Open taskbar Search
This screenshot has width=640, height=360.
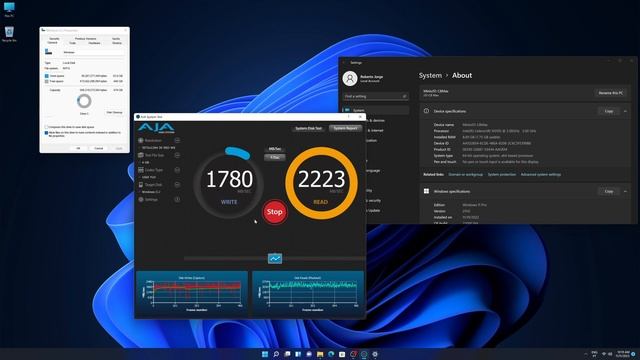point(276,354)
